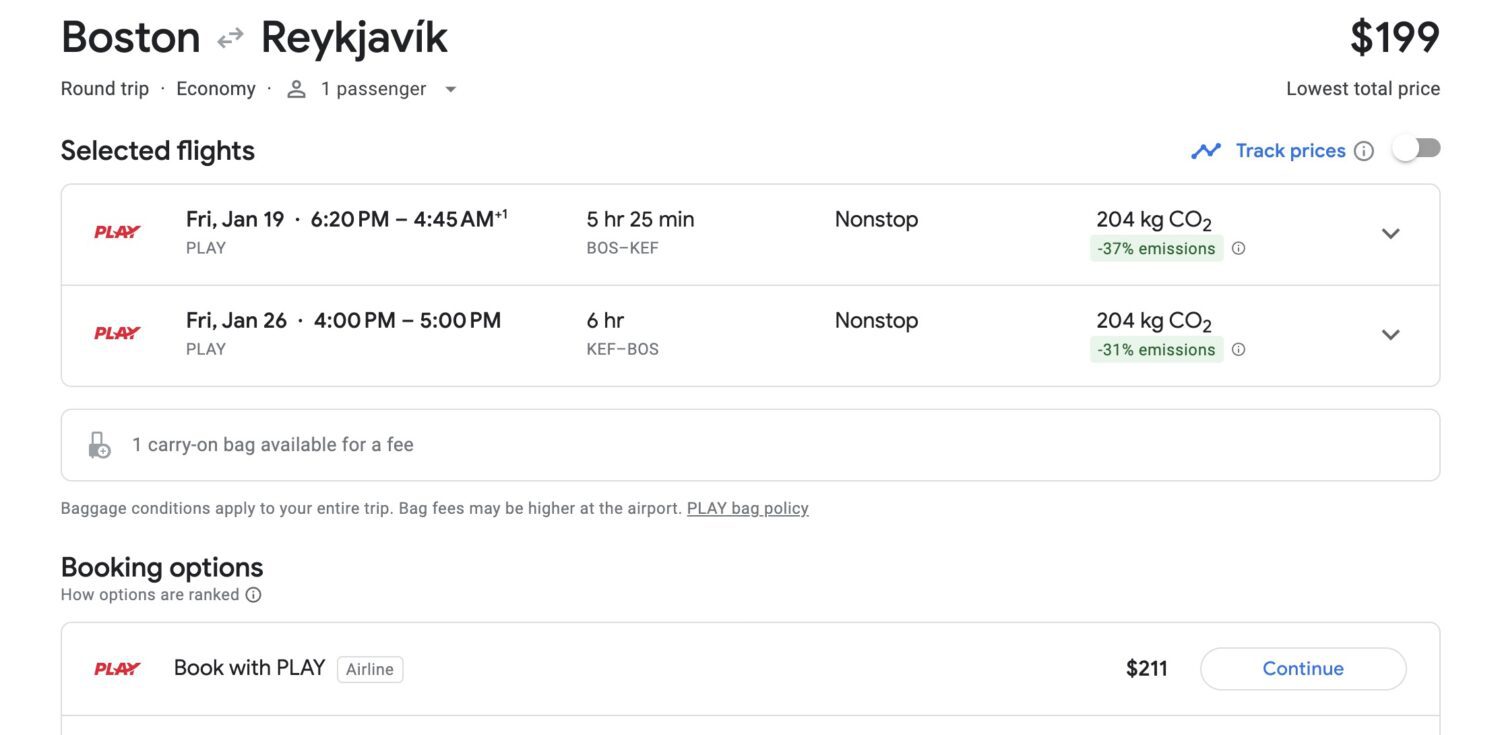Click the info icon next to -31% emissions
1500x735 pixels.
tap(1238, 350)
